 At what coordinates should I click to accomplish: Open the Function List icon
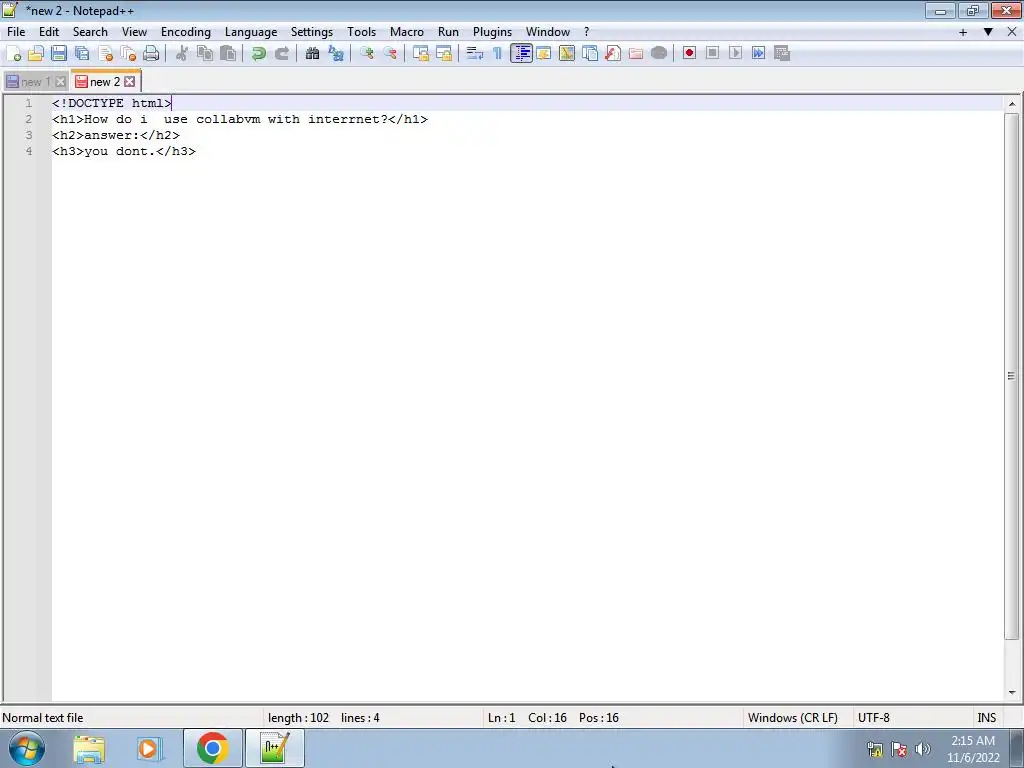(613, 54)
